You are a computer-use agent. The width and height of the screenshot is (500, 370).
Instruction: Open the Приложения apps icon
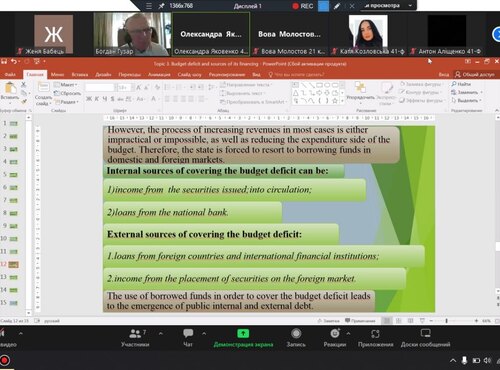375,334
